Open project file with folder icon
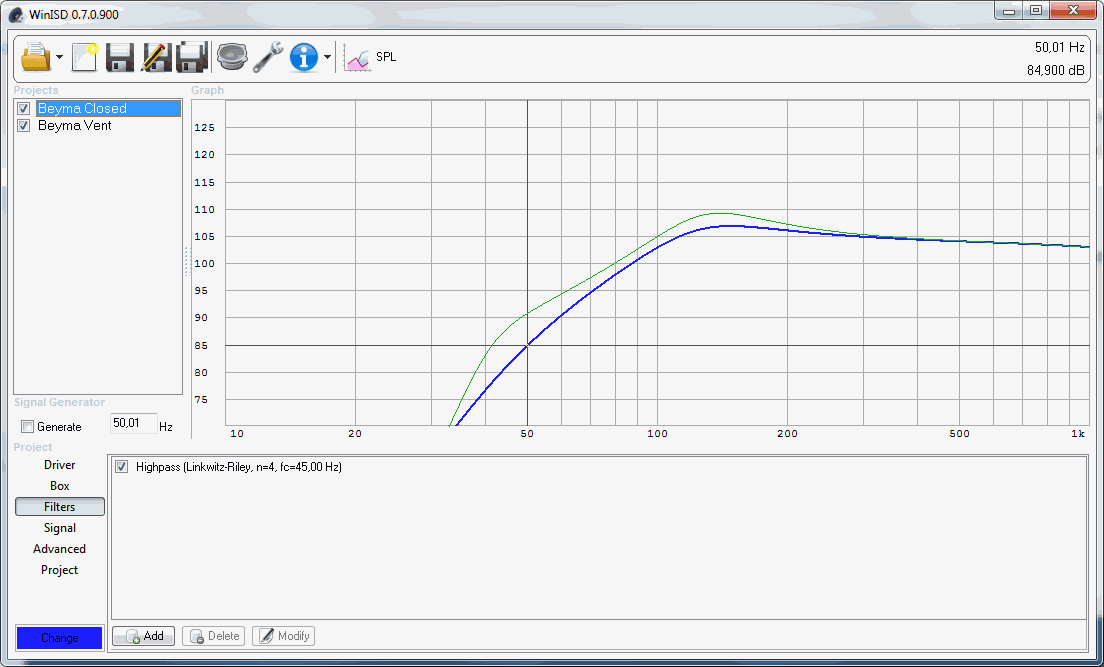The width and height of the screenshot is (1104, 667). click(35, 57)
